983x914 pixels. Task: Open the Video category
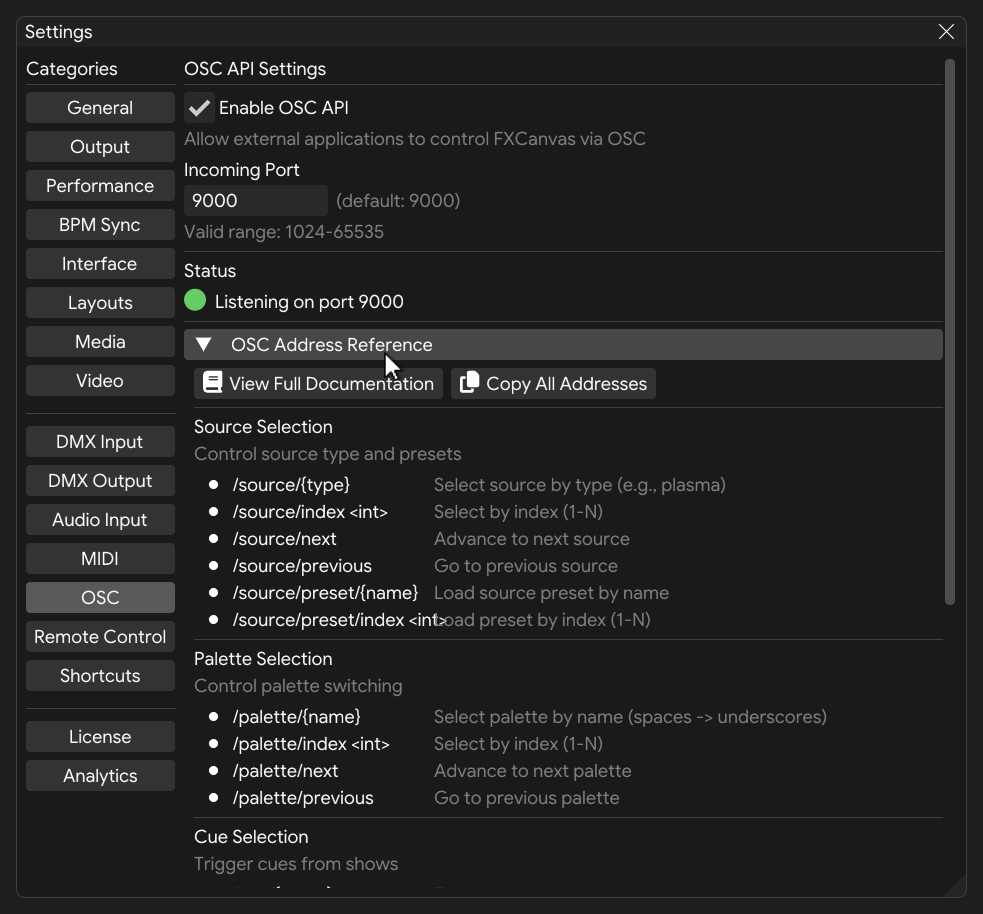tap(100, 381)
